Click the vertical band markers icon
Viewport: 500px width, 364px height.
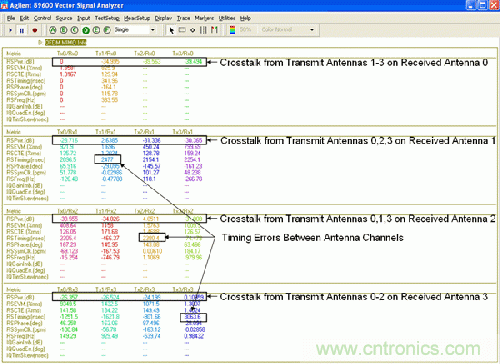pyautogui.click(x=203, y=30)
